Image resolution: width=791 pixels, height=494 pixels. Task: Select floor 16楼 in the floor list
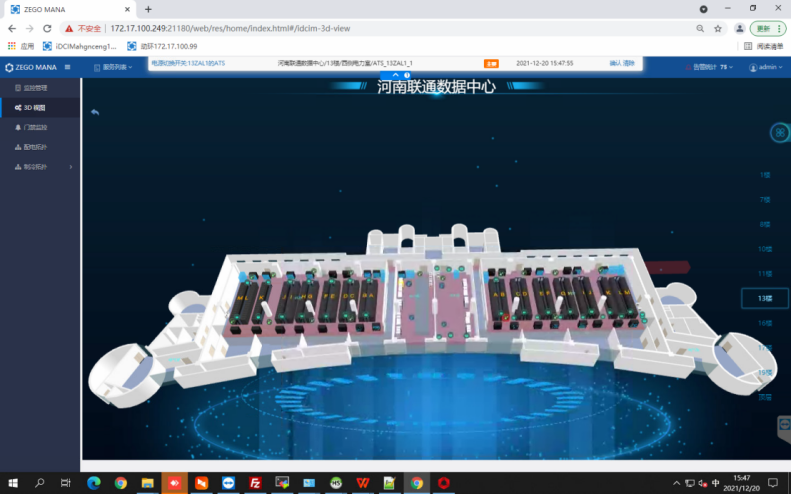[765, 323]
